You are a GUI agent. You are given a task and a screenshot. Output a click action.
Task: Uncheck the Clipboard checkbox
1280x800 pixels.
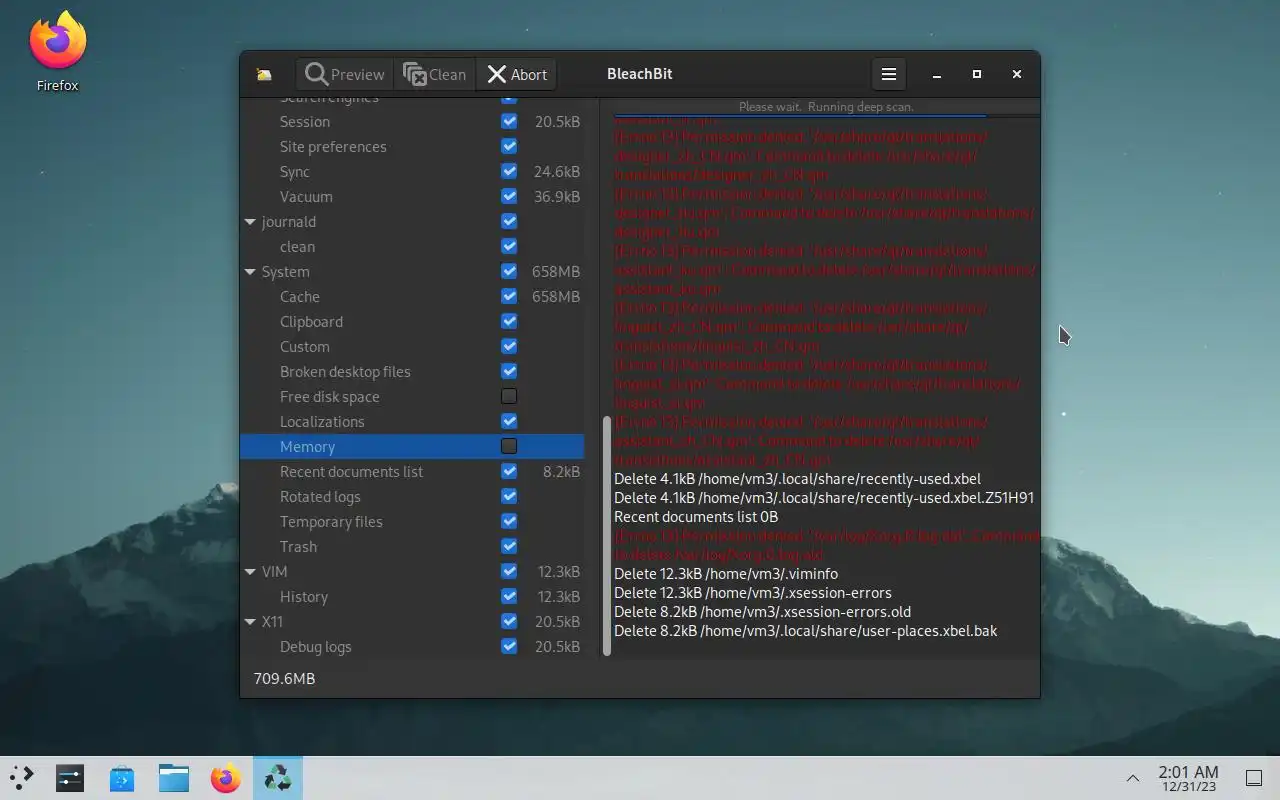pyautogui.click(x=509, y=321)
